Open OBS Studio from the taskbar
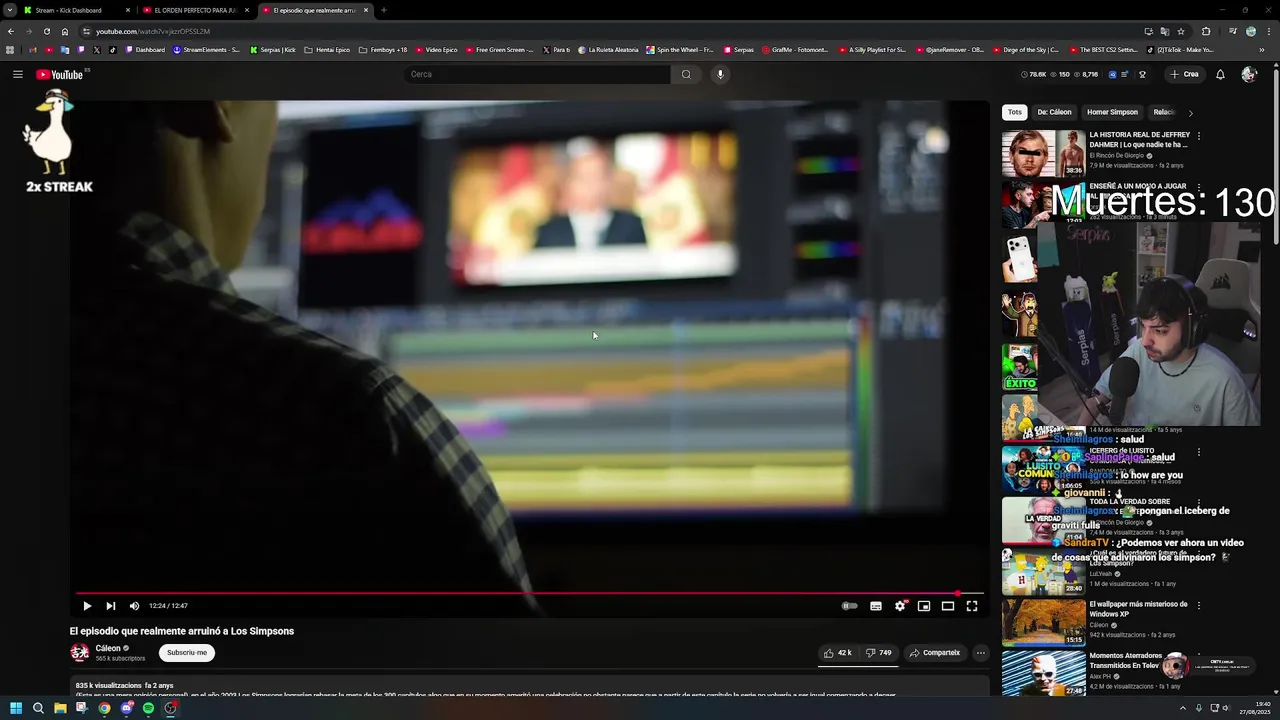This screenshot has height=720, width=1280. 171,708
